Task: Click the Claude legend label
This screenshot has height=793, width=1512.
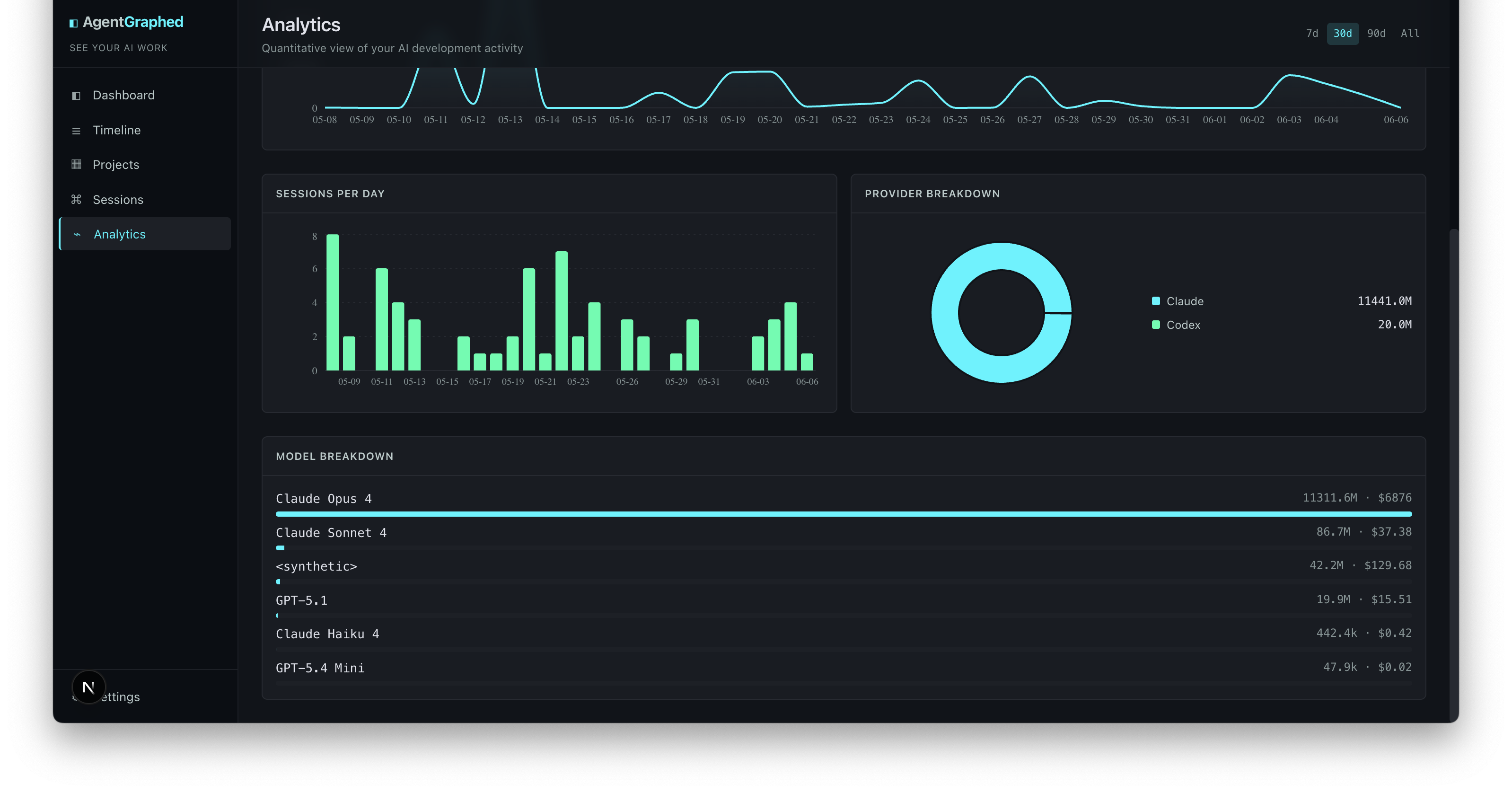Action: (x=1185, y=301)
